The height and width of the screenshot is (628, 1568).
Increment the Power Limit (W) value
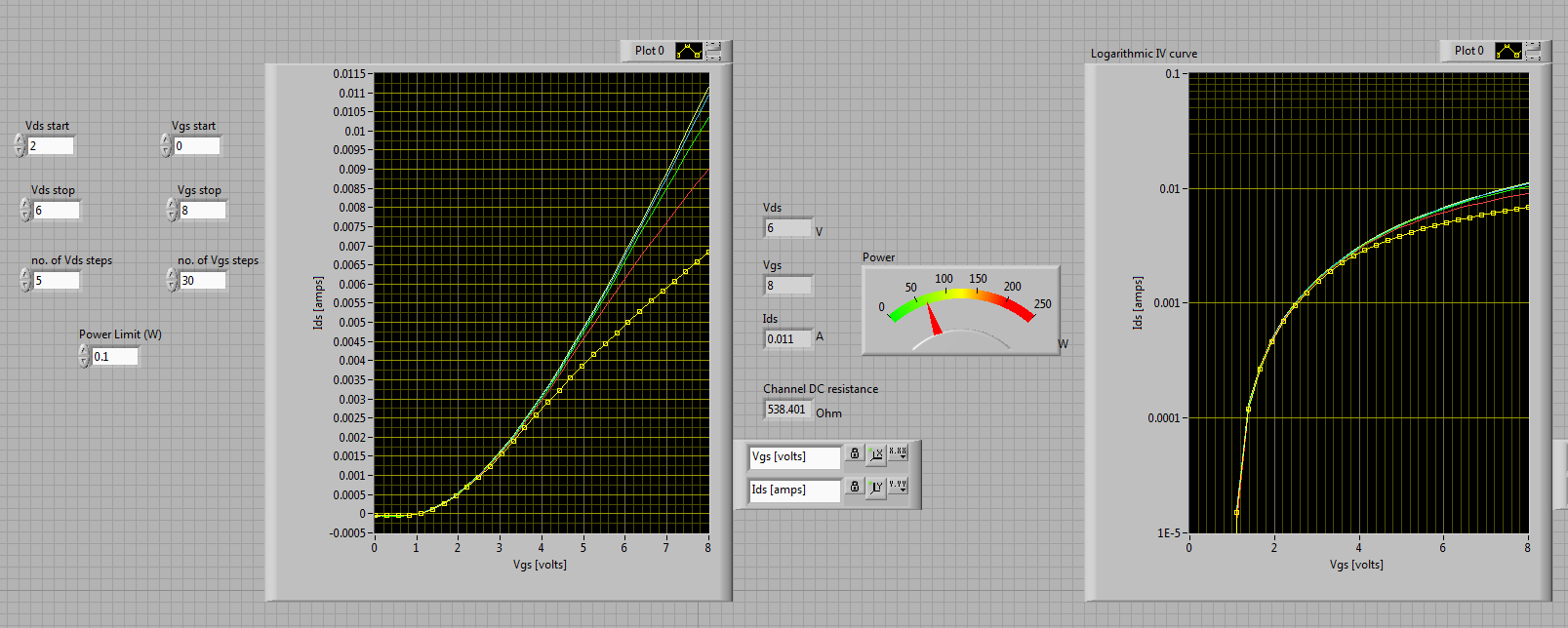[84, 351]
